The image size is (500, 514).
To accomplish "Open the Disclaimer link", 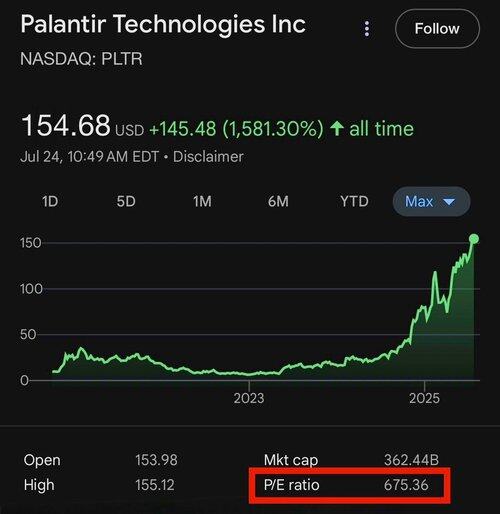I will 208,157.
